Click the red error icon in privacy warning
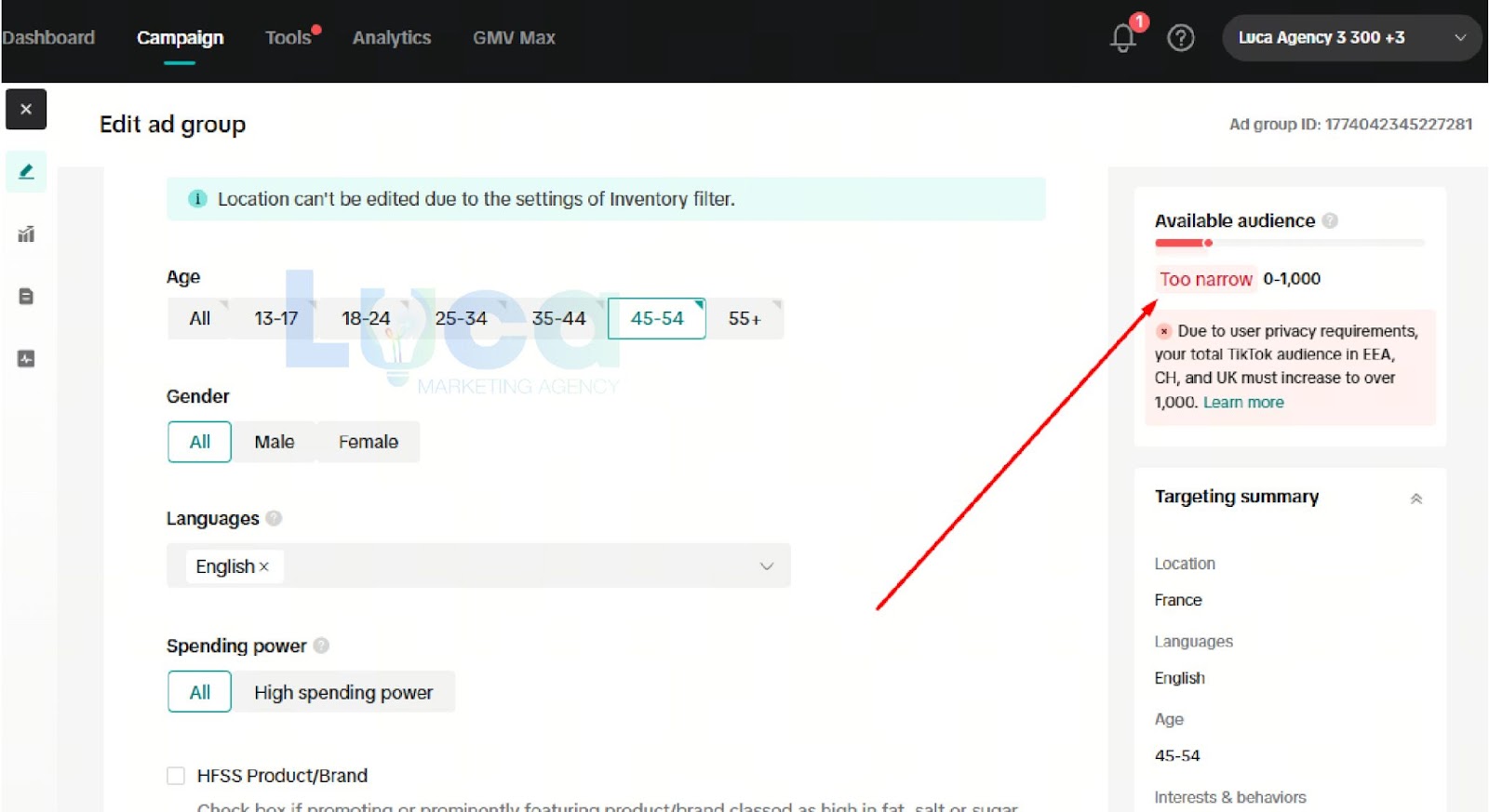 click(x=1163, y=331)
